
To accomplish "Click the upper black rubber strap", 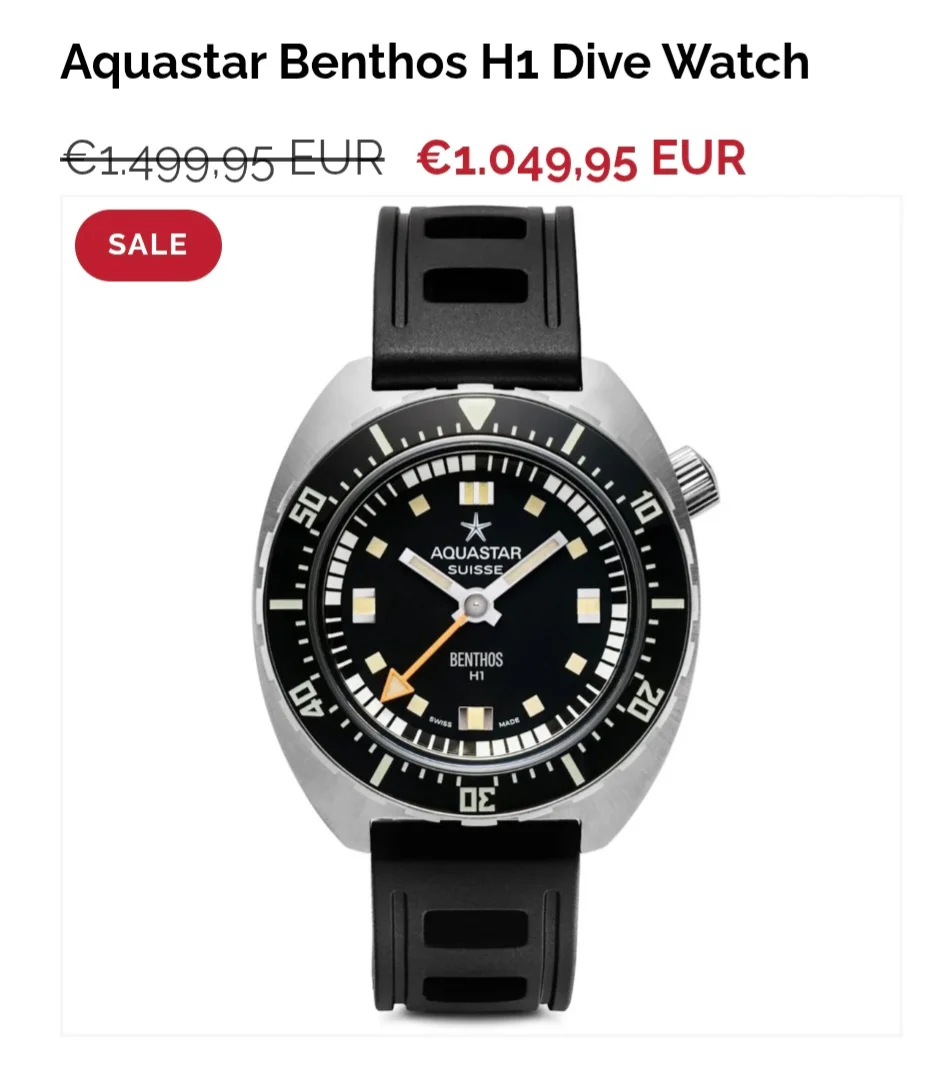I will [476, 298].
